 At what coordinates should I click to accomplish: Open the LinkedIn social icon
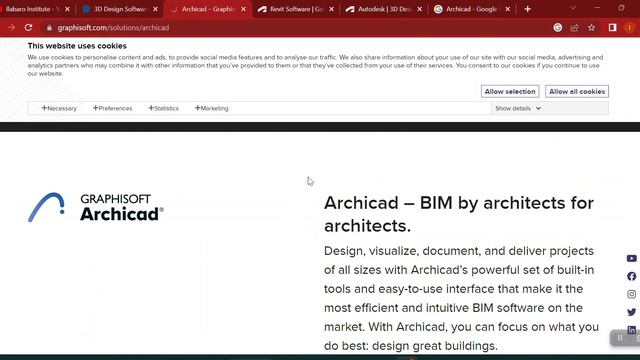click(x=631, y=330)
